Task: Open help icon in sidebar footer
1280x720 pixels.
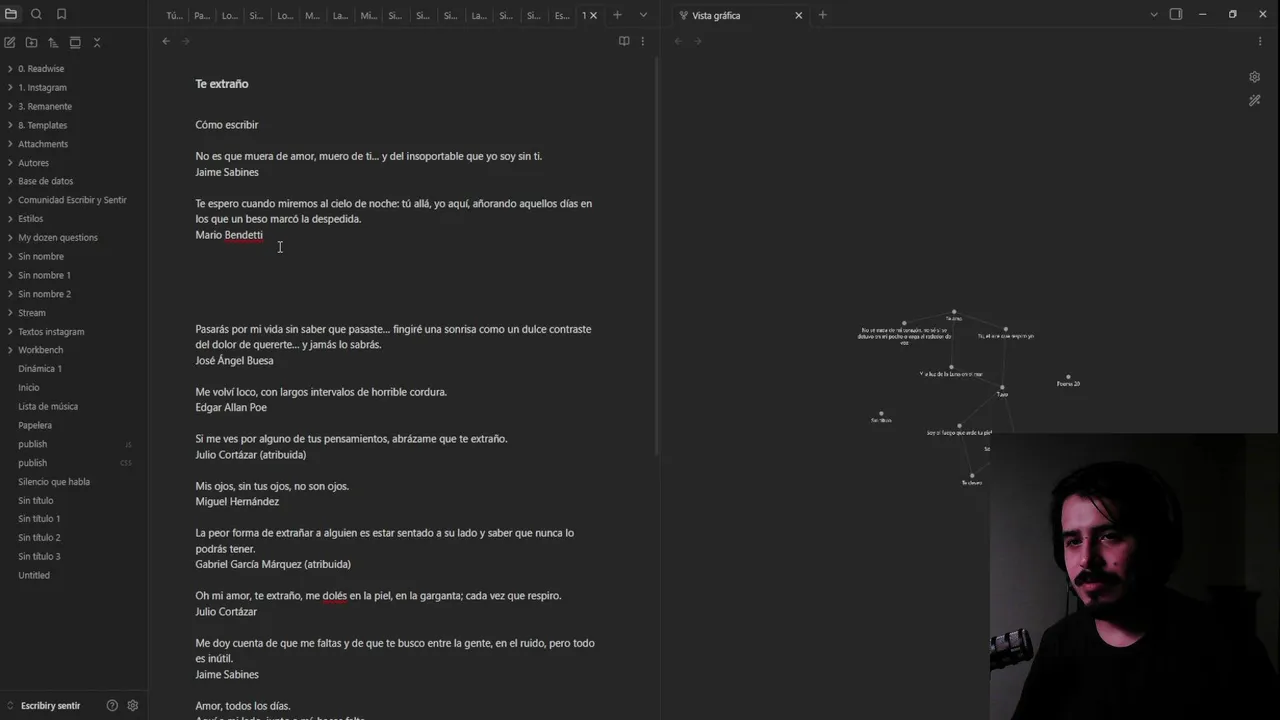Action: pyautogui.click(x=112, y=705)
